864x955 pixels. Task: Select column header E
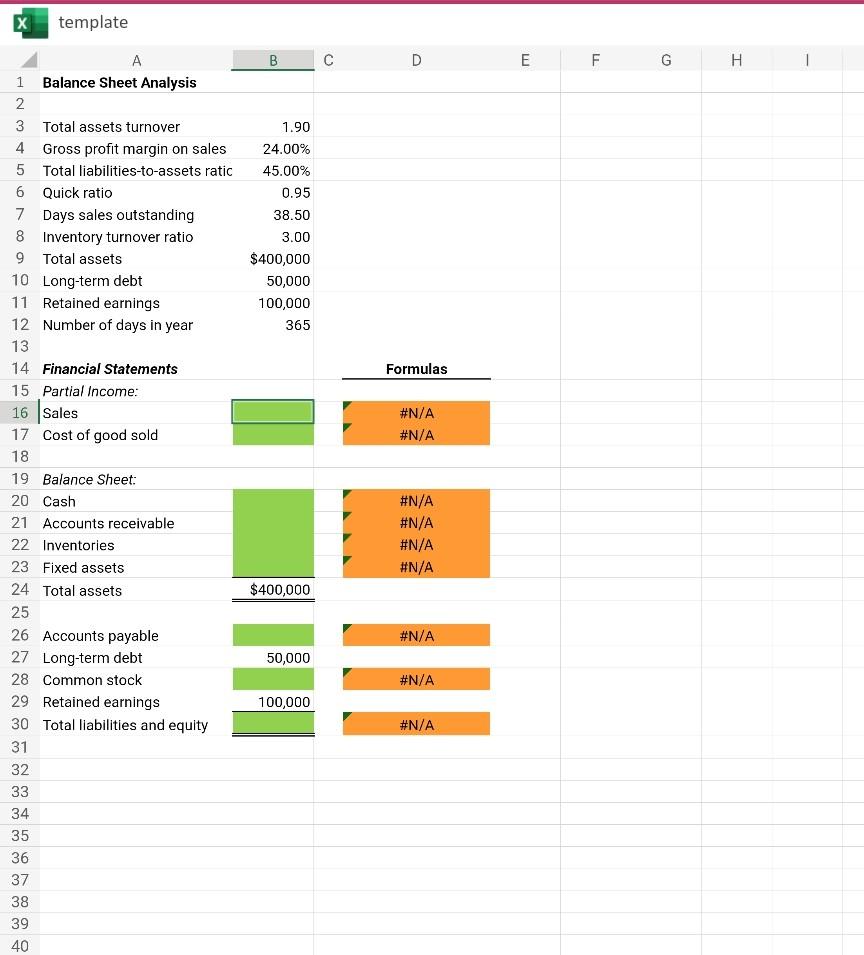(x=525, y=60)
